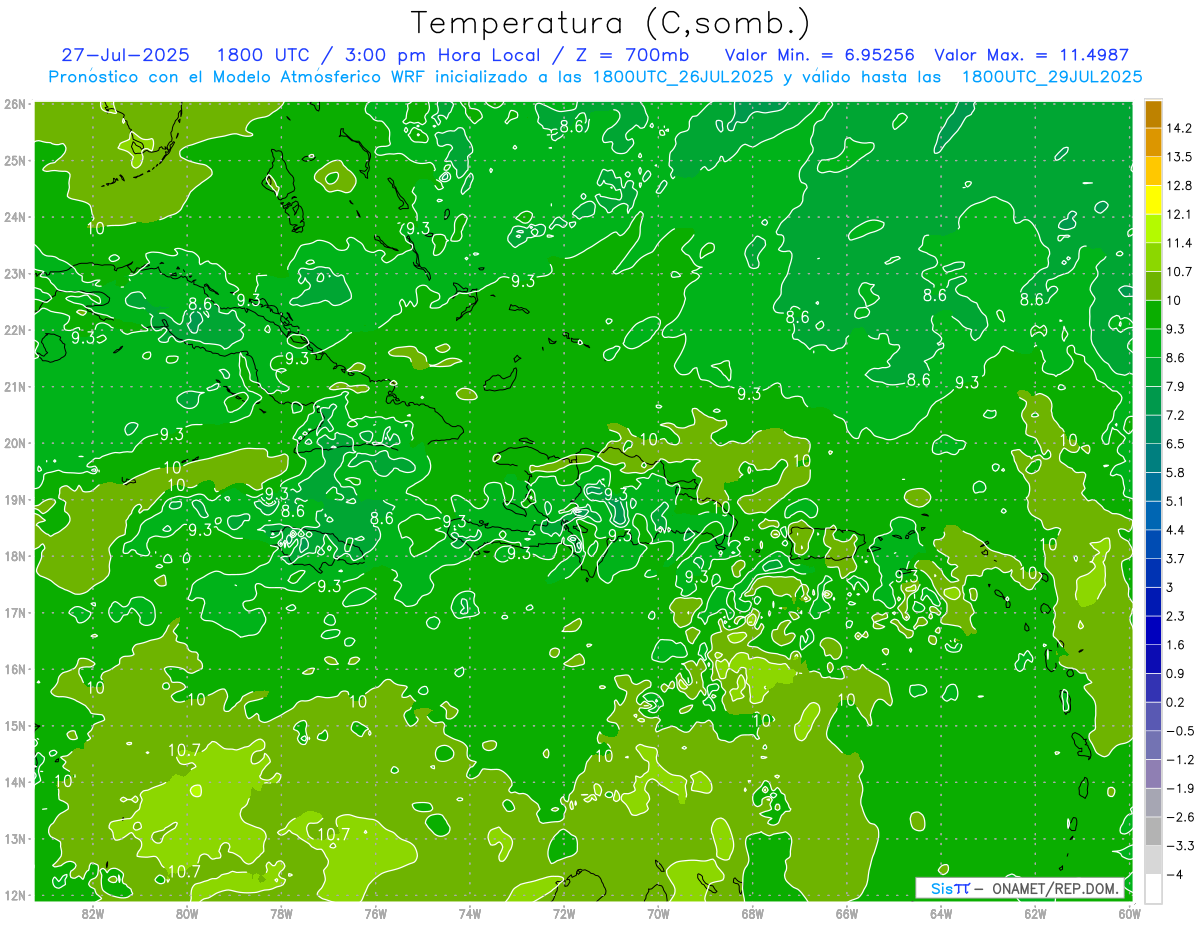Click the '4.4' colorbar label
This screenshot has width=1200, height=927.
click(1176, 529)
